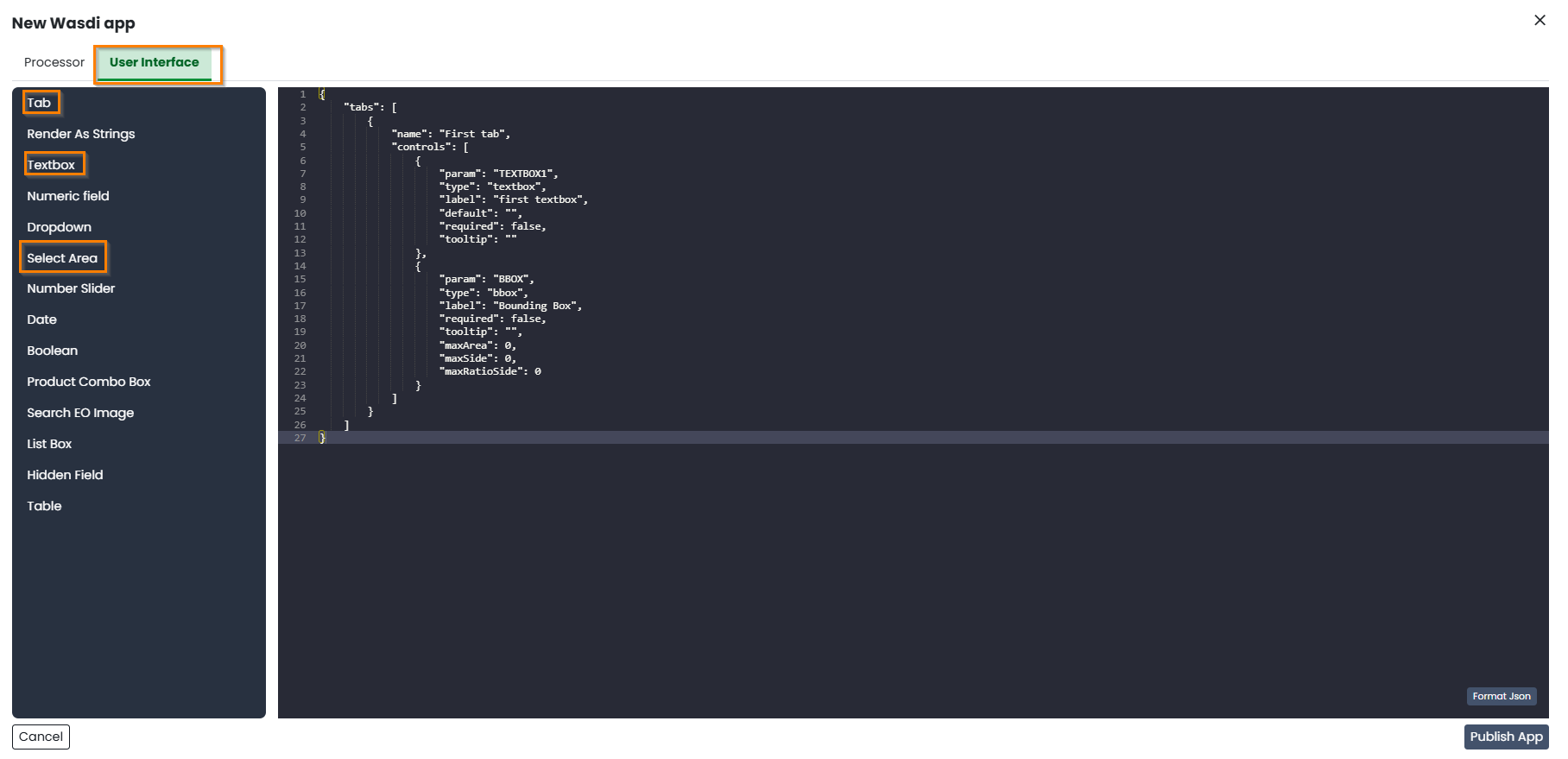Add a Product Combo Box control
Image resolution: width=1568 pixels, height=759 pixels.
click(x=89, y=382)
